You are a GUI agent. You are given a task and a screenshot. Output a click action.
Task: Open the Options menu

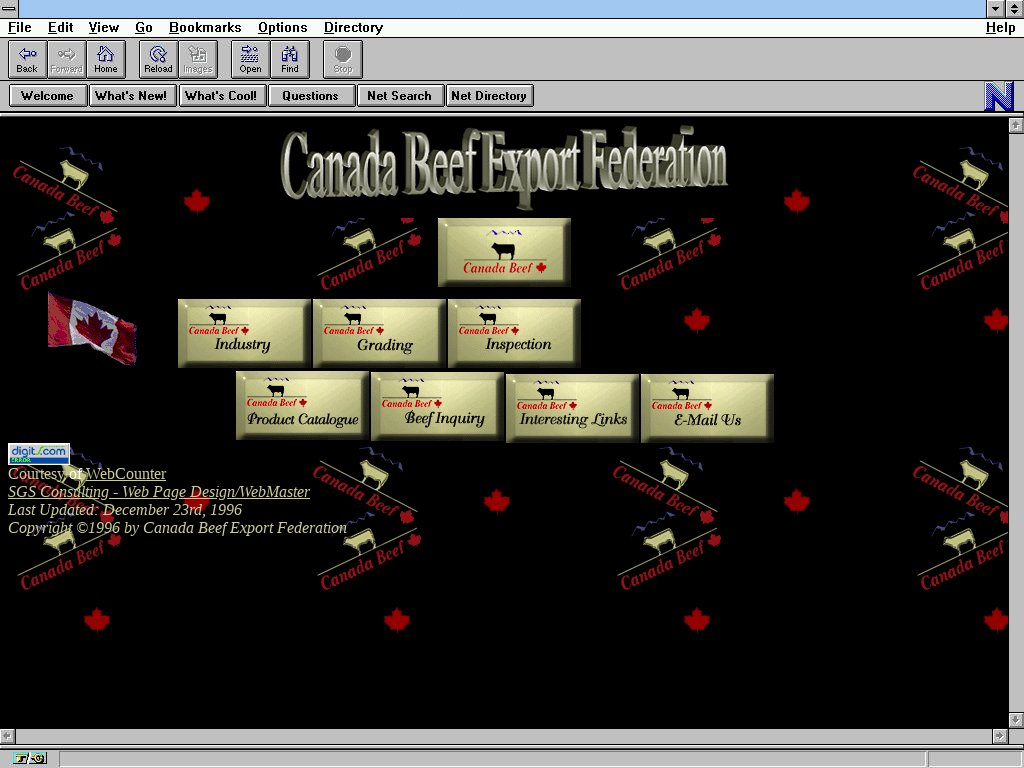pos(282,28)
